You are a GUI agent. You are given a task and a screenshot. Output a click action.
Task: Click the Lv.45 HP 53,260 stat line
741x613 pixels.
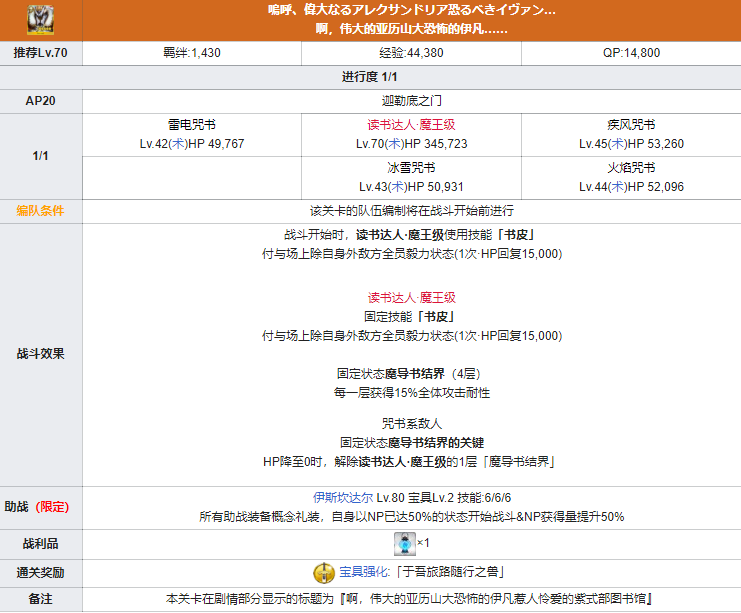click(631, 144)
